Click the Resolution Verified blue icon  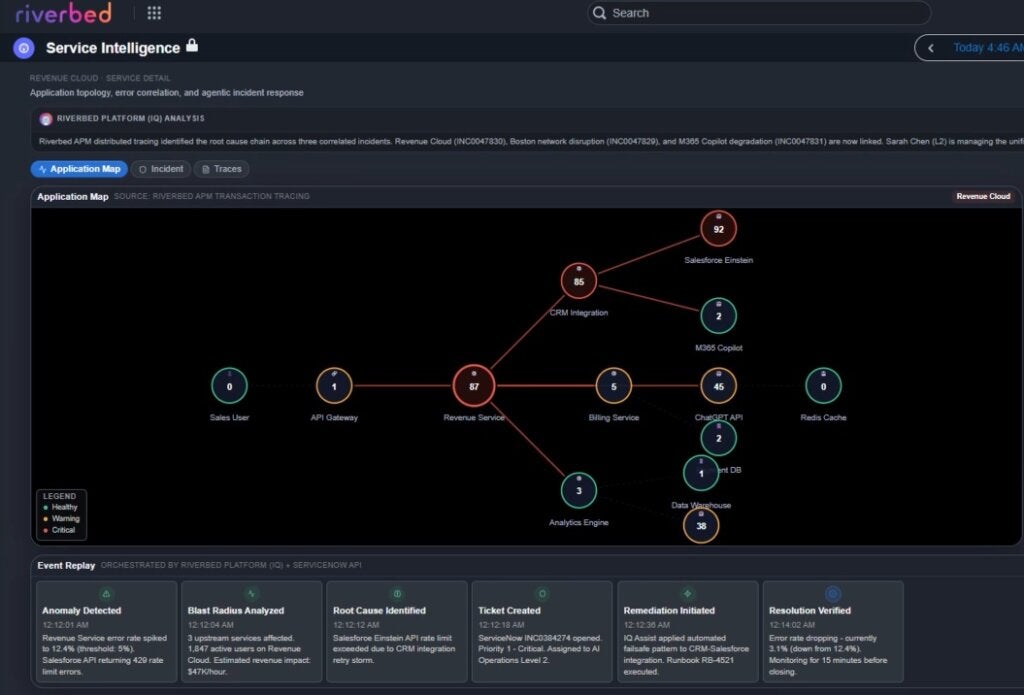(x=833, y=594)
